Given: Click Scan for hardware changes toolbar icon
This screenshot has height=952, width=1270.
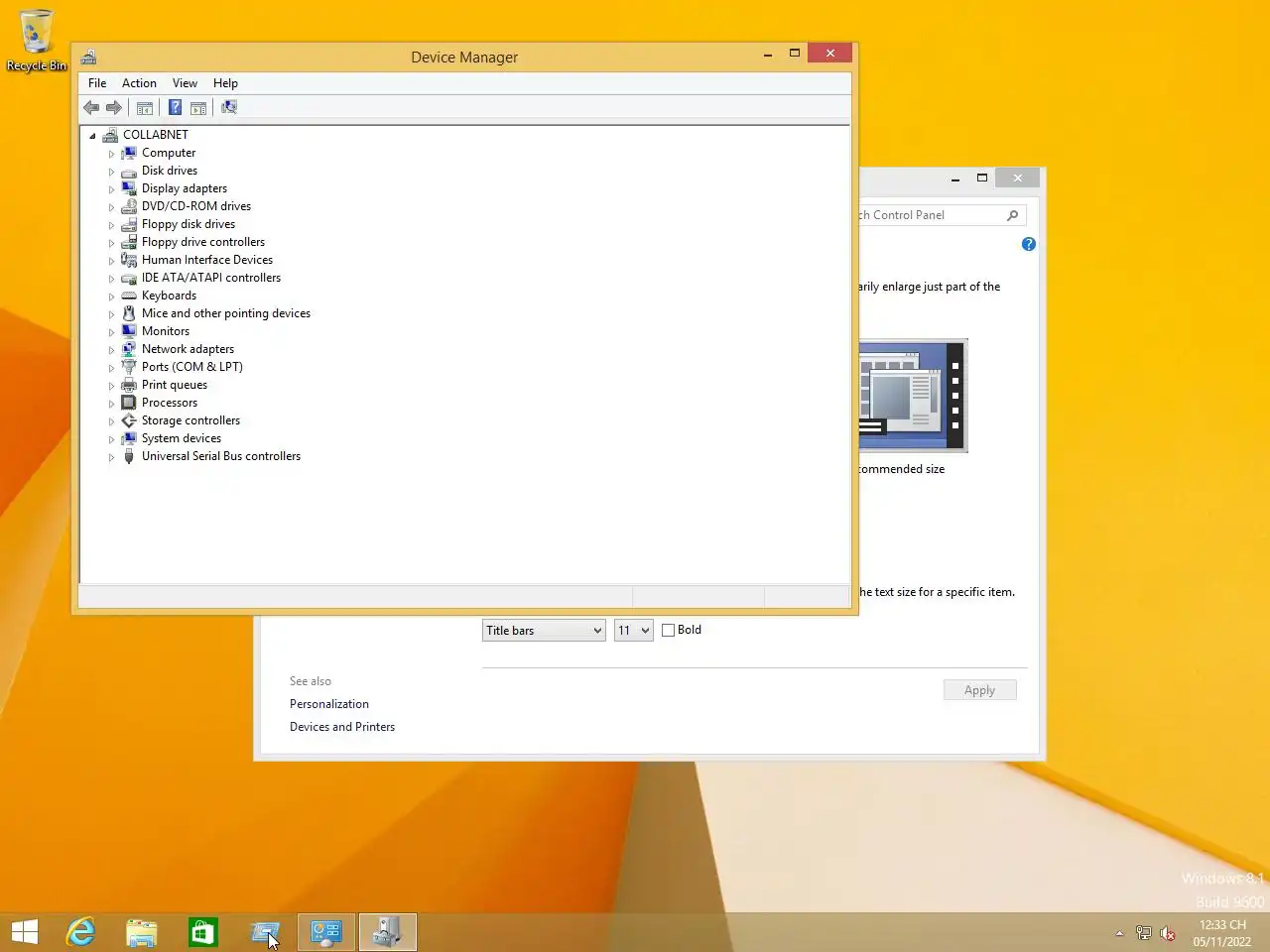Looking at the screenshot, I should [x=229, y=107].
